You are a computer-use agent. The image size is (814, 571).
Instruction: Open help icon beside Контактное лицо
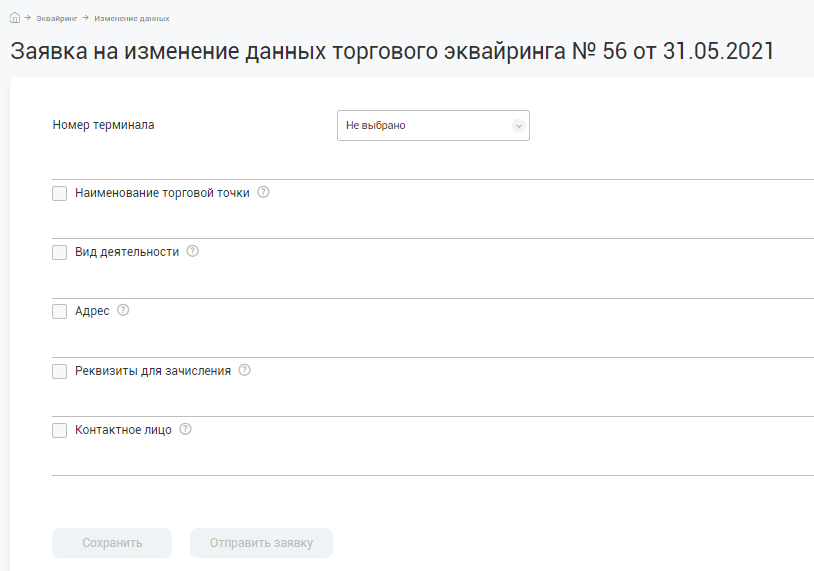(185, 429)
